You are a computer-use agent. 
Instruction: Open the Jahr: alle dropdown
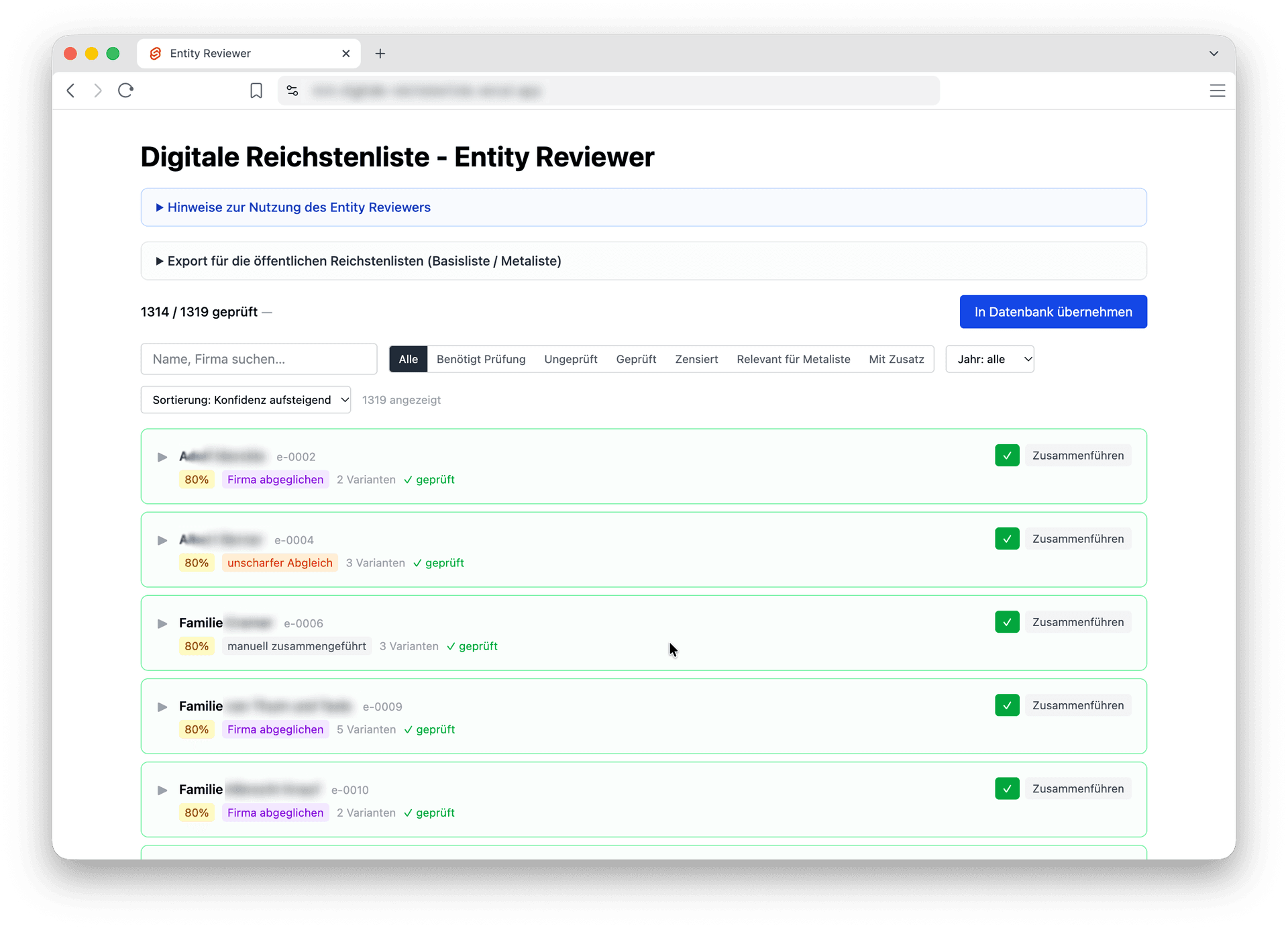point(989,359)
